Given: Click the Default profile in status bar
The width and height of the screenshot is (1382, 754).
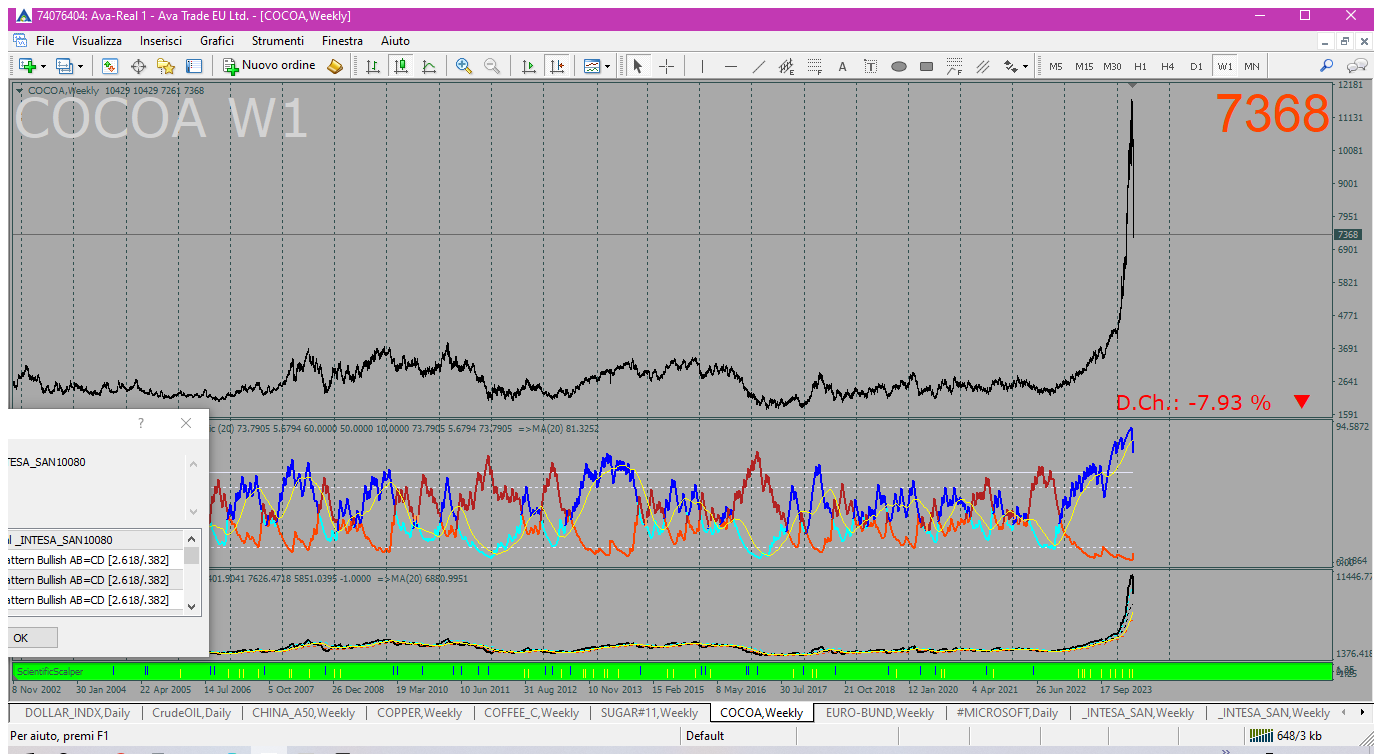Looking at the screenshot, I should point(705,736).
